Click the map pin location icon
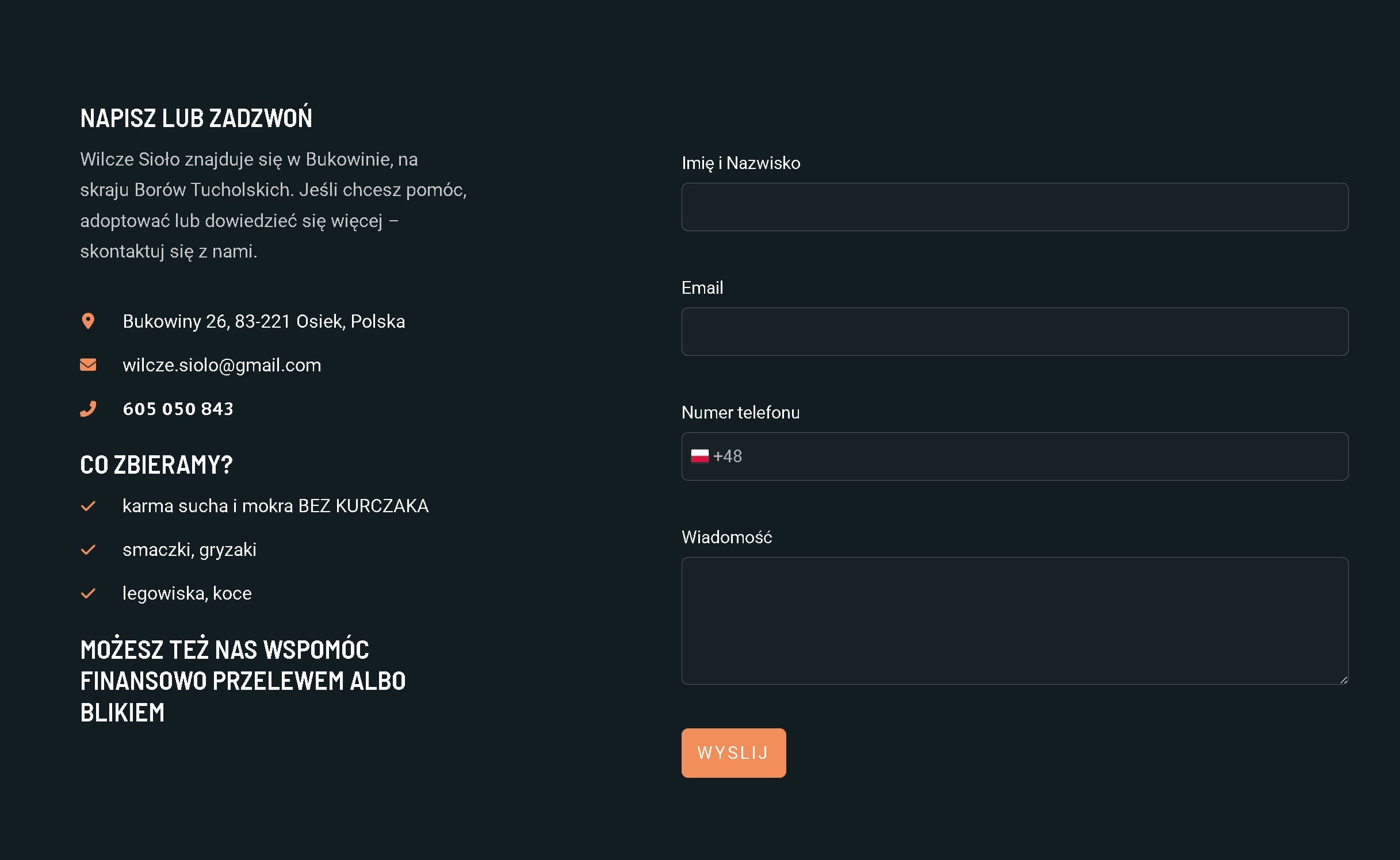The width and height of the screenshot is (1400, 860). click(88, 321)
